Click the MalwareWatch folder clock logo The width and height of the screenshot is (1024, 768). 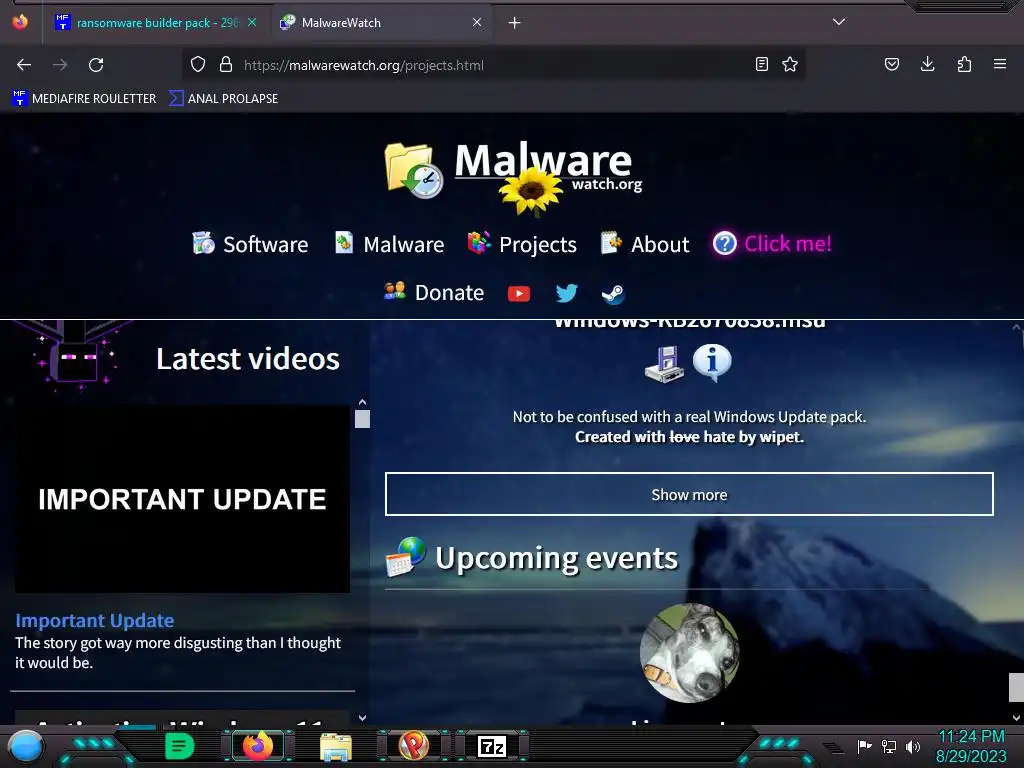pos(414,170)
